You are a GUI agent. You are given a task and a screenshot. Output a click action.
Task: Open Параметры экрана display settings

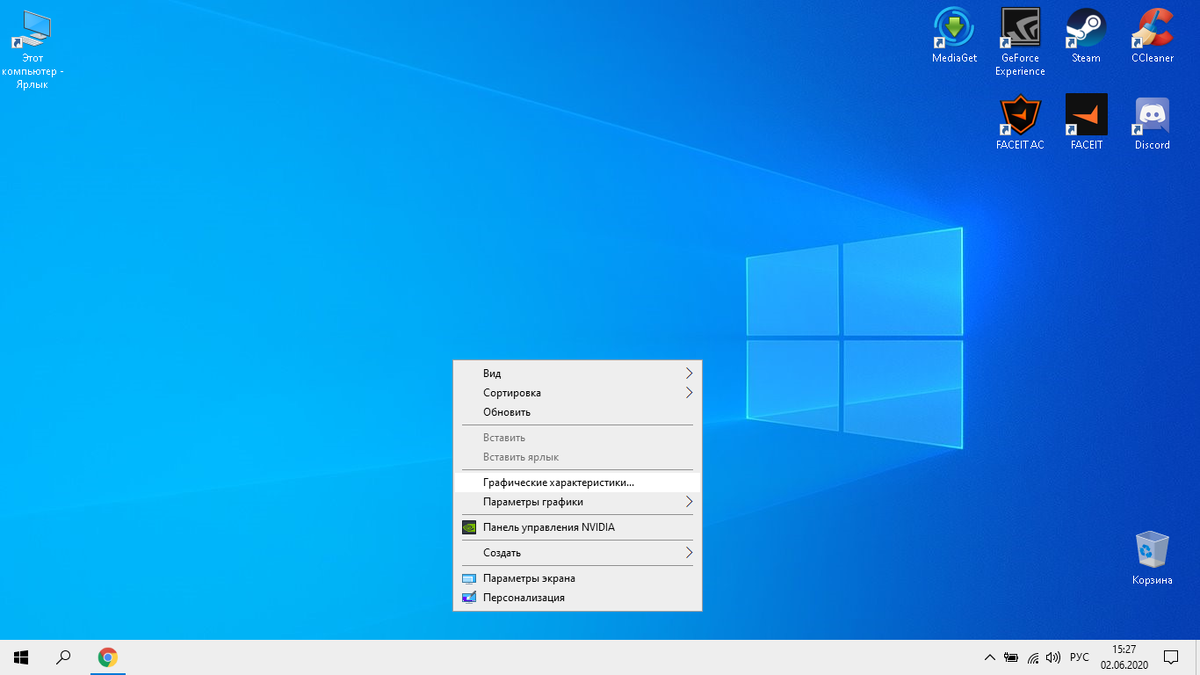click(x=577, y=578)
